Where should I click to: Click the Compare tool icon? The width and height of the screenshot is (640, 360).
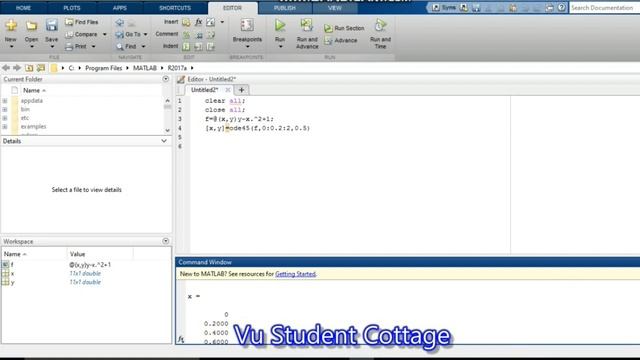pyautogui.click(x=69, y=35)
